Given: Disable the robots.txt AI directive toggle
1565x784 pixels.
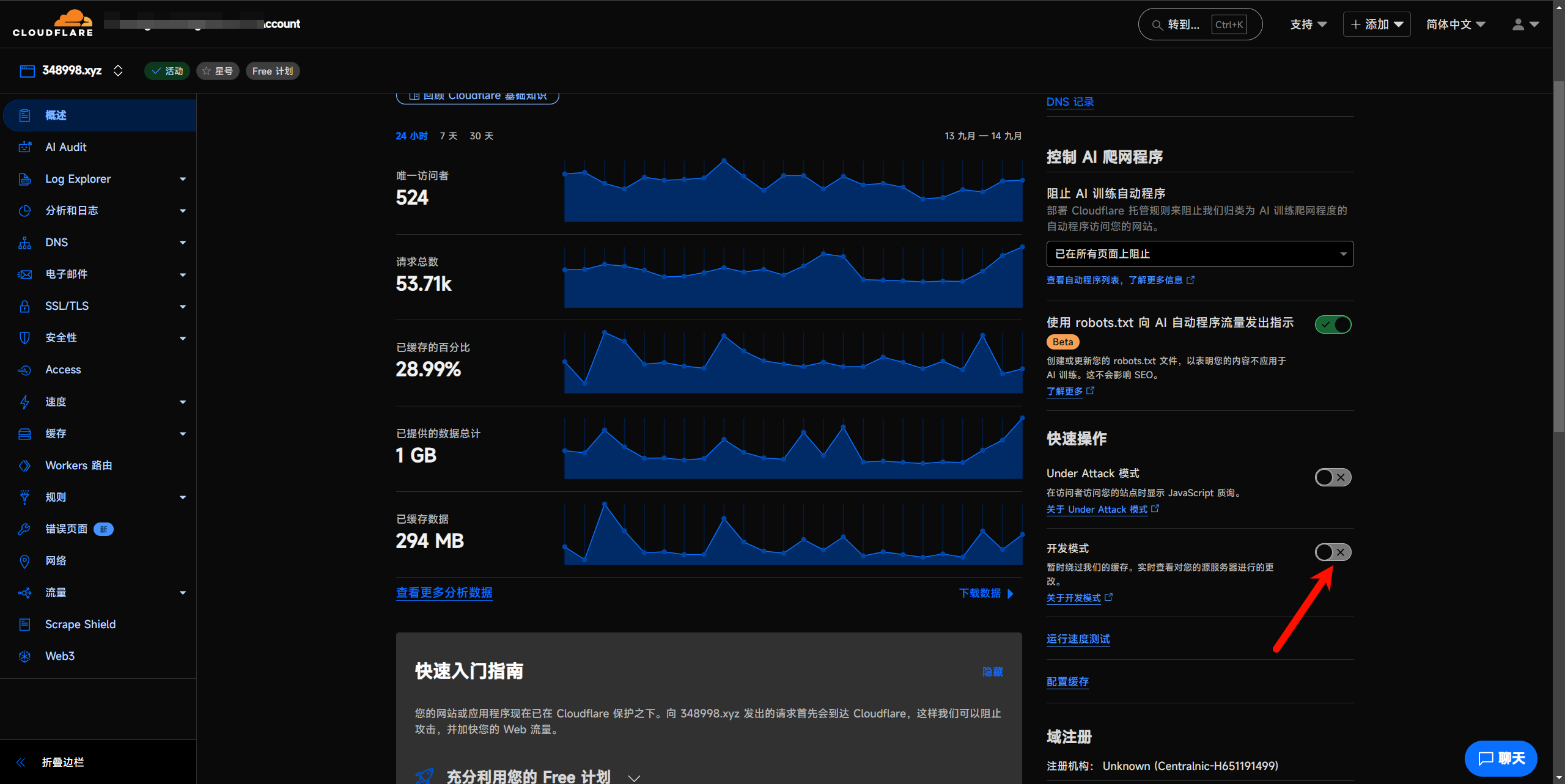Looking at the screenshot, I should coord(1333,324).
